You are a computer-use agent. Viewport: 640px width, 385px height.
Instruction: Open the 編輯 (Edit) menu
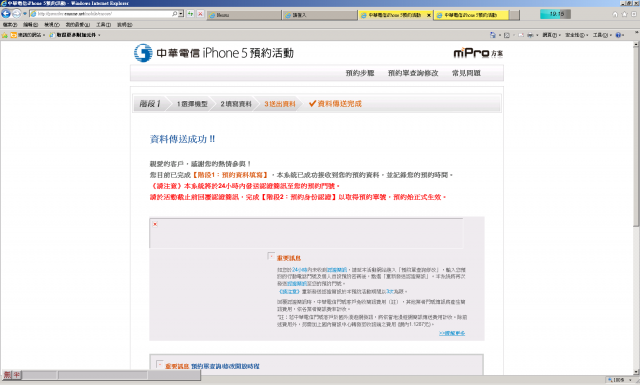(x=31, y=25)
